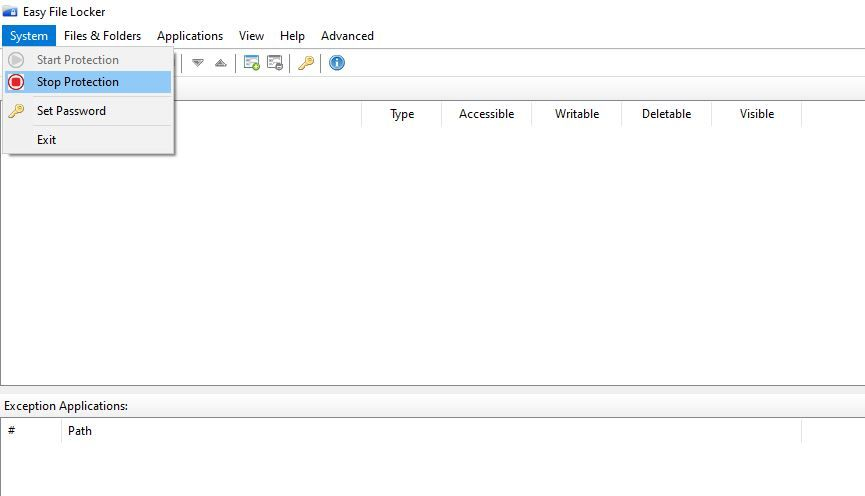
Task: Close the open System menu
Action: 29,36
